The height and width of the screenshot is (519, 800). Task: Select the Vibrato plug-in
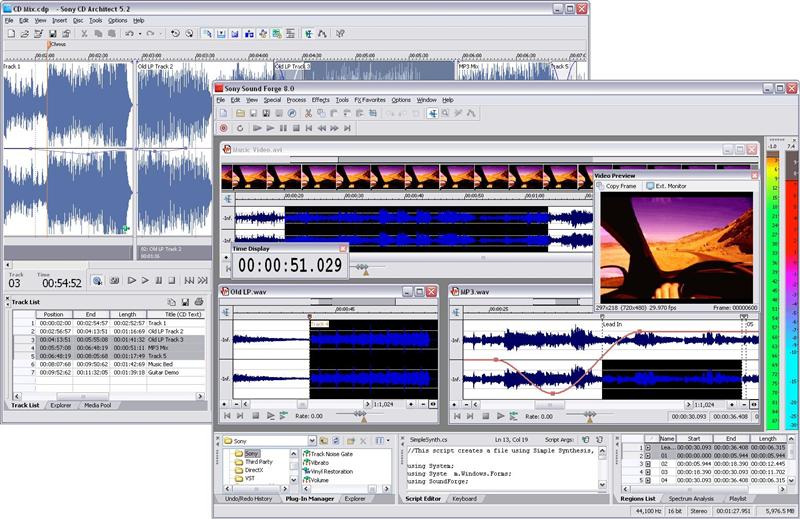316,463
